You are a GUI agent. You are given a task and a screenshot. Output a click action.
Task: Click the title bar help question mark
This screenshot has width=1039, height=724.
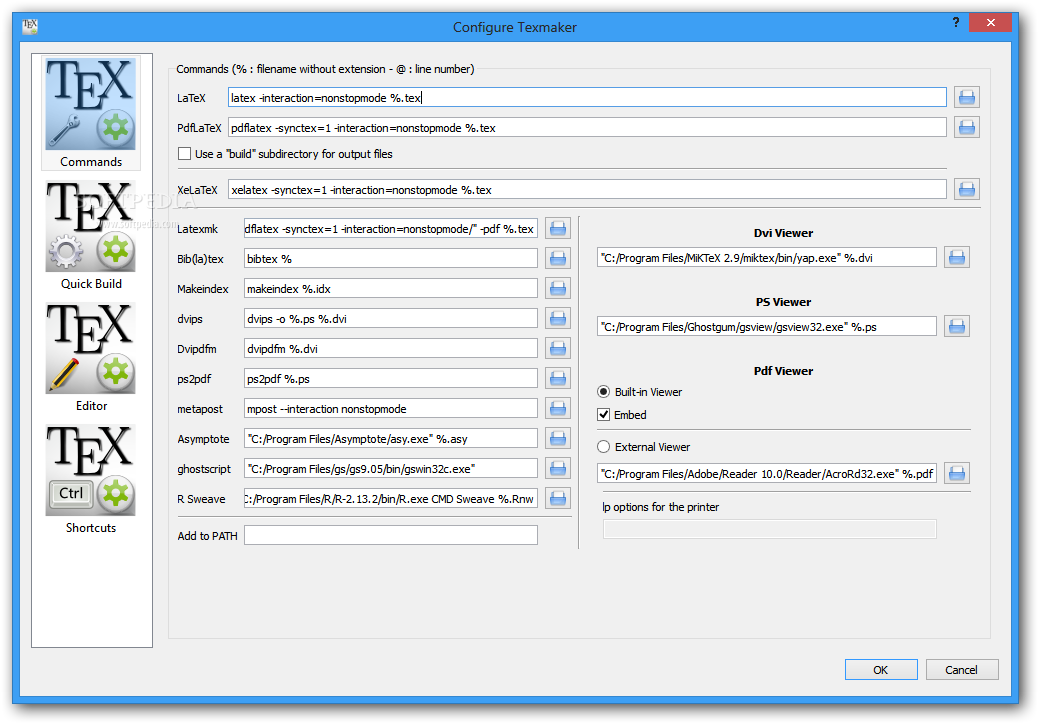956,23
